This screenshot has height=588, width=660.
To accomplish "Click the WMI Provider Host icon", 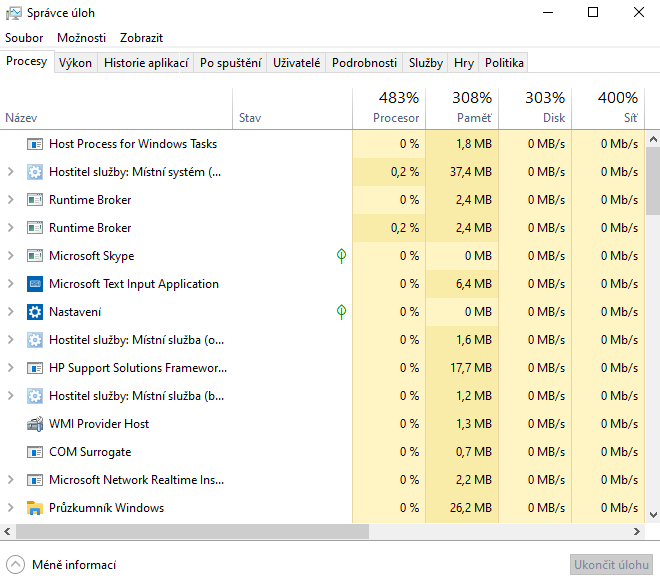I will (35, 424).
